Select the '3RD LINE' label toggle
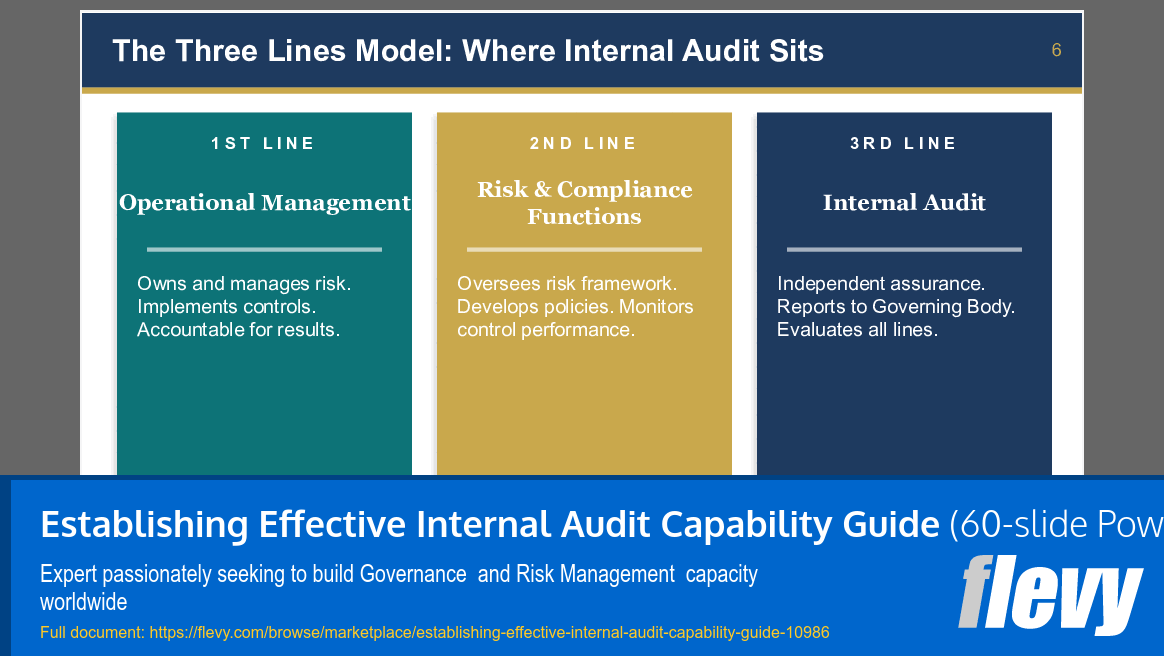 tap(904, 143)
